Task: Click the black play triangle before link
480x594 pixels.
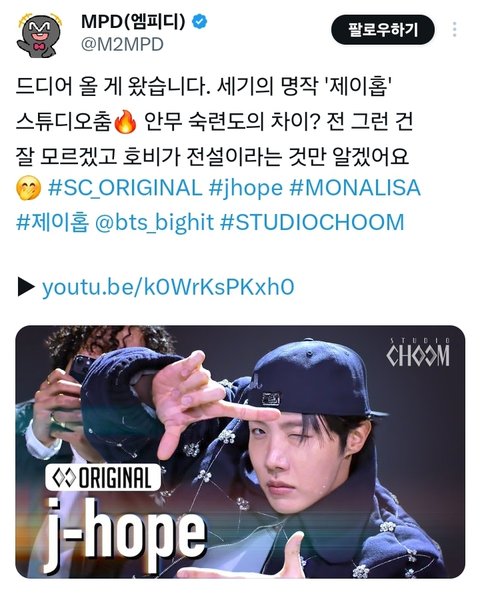Action: (27, 287)
